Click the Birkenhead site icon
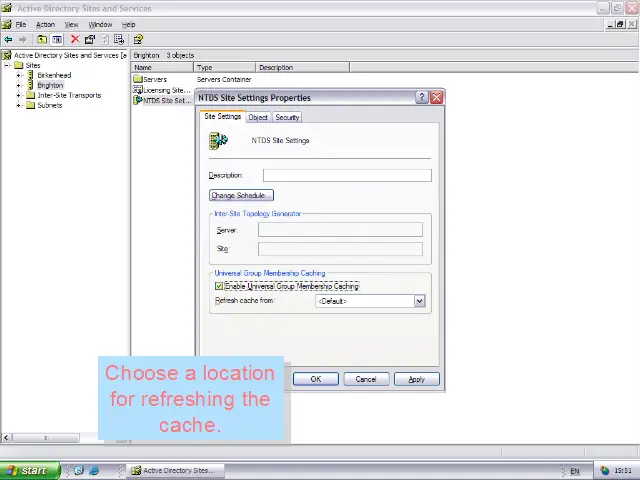The width and height of the screenshot is (640, 480). pyautogui.click(x=31, y=75)
